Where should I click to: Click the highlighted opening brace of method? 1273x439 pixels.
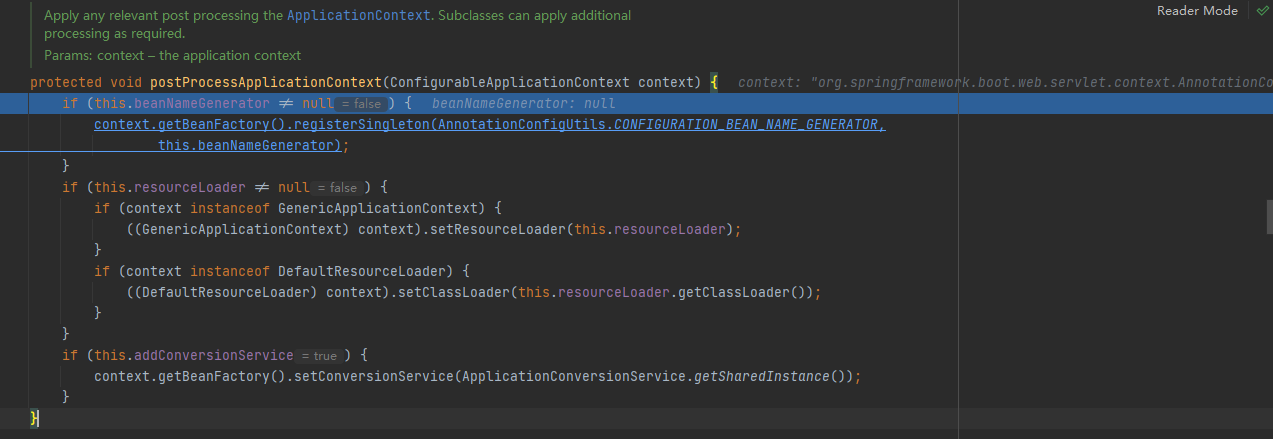714,82
